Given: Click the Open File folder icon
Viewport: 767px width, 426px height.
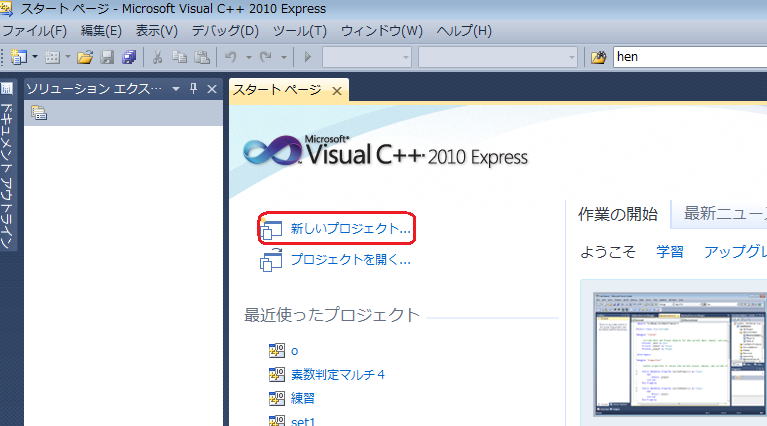Looking at the screenshot, I should (85, 57).
